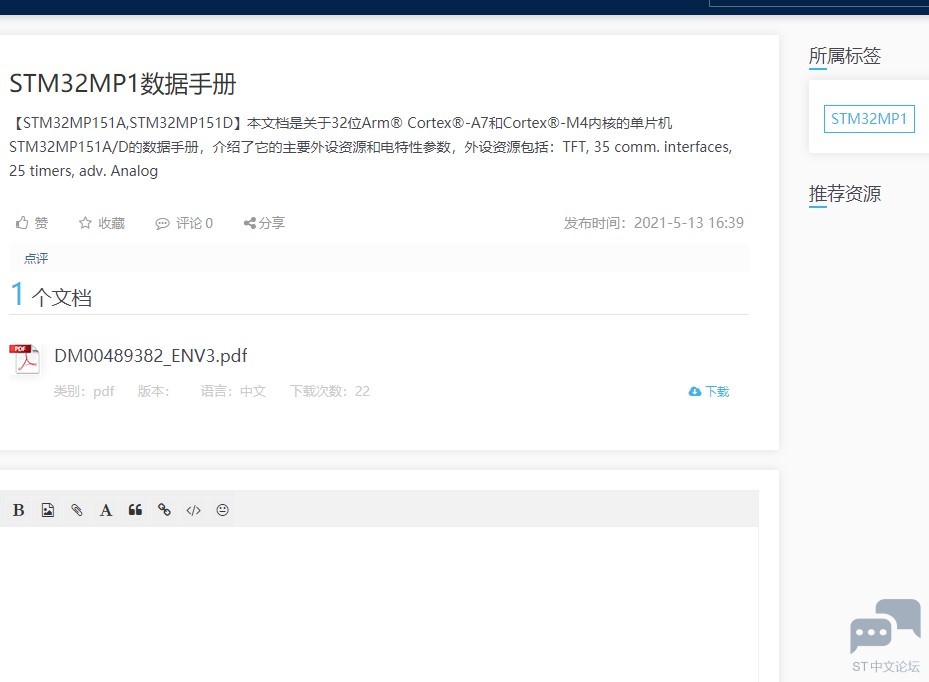This screenshot has width=929, height=682.
Task: Insert code block in editor
Action: [193, 510]
